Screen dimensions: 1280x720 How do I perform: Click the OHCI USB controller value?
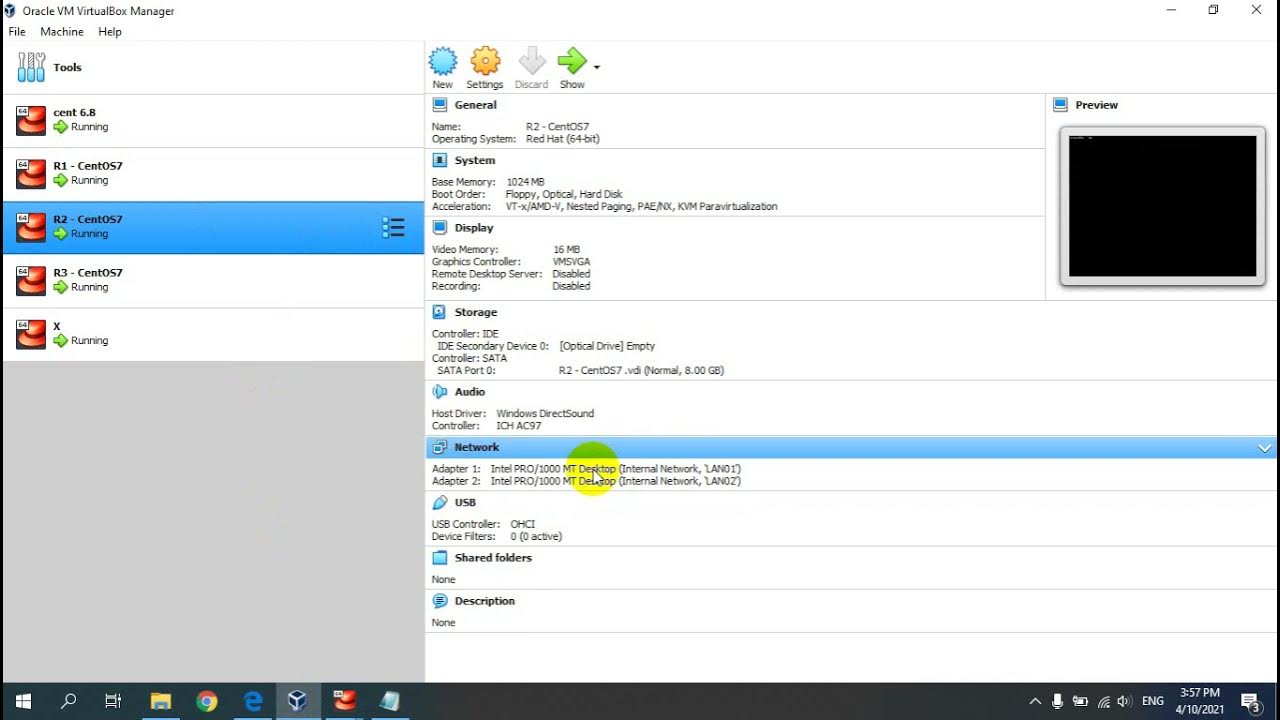523,524
